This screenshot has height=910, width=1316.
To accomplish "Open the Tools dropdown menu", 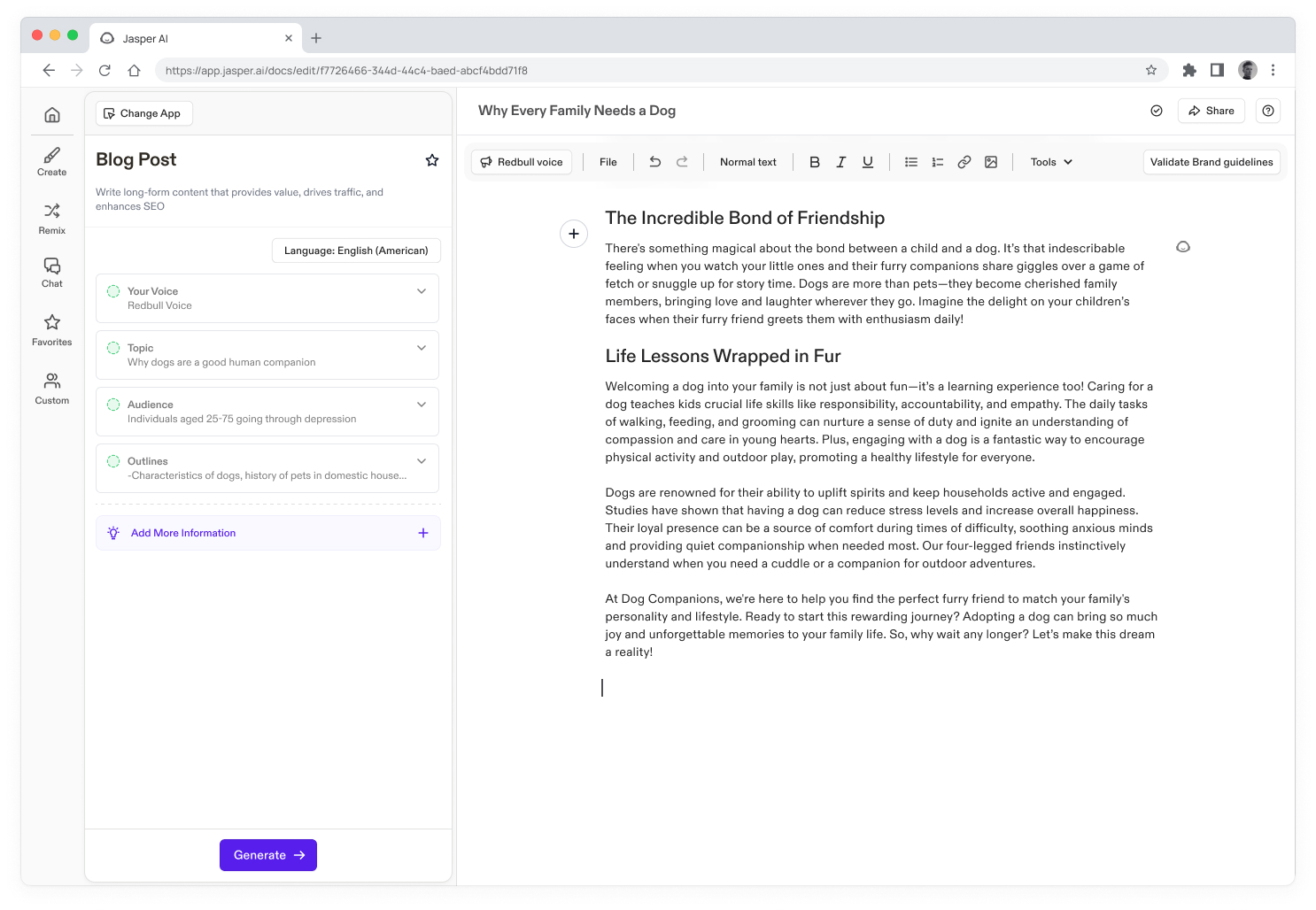I will tap(1051, 162).
